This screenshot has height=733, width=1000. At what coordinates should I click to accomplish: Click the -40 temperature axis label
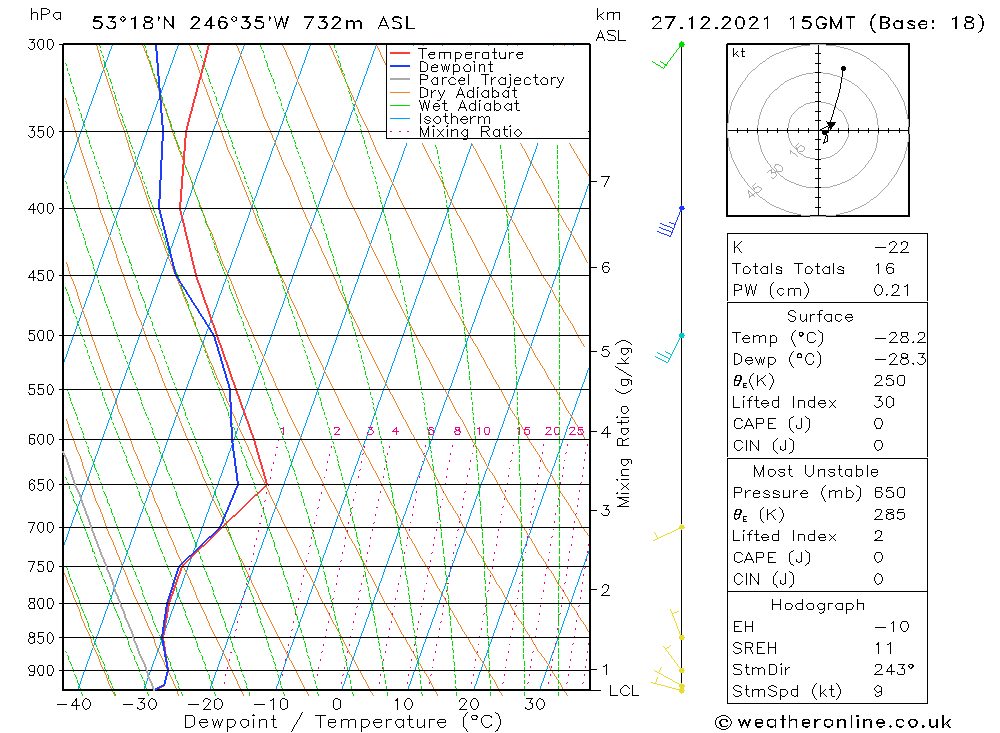(x=75, y=704)
